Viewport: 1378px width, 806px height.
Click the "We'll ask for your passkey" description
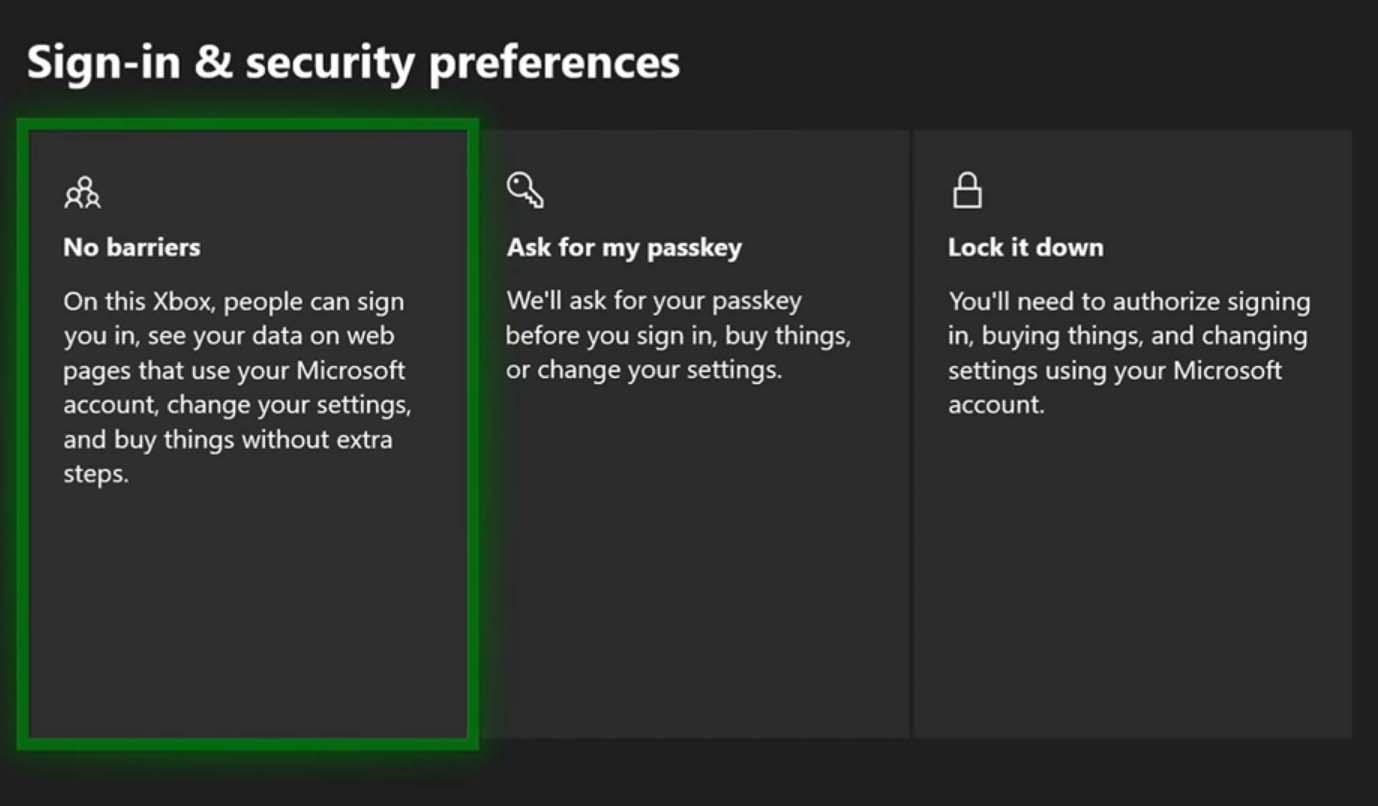click(x=678, y=335)
